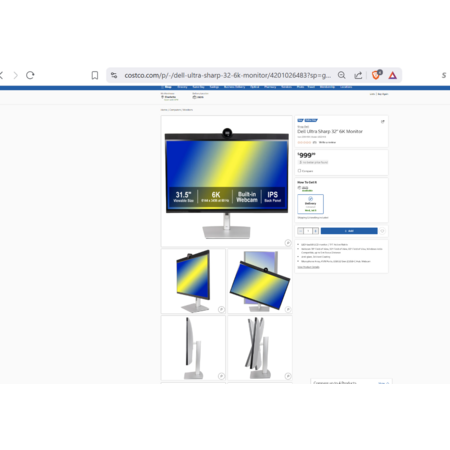Add the monitor to favorites heart icon
450x450 pixels.
(382, 231)
